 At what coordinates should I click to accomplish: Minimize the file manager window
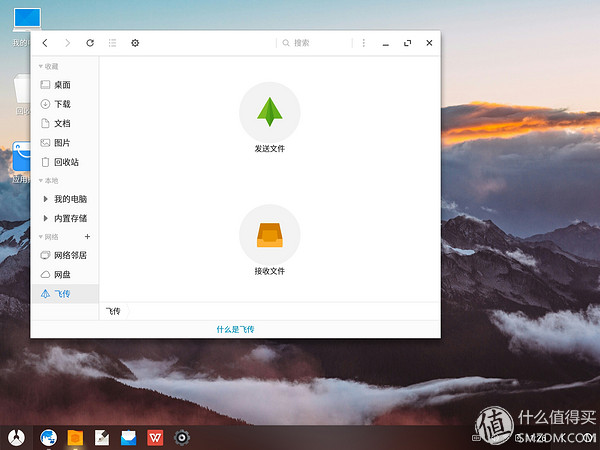tap(386, 44)
